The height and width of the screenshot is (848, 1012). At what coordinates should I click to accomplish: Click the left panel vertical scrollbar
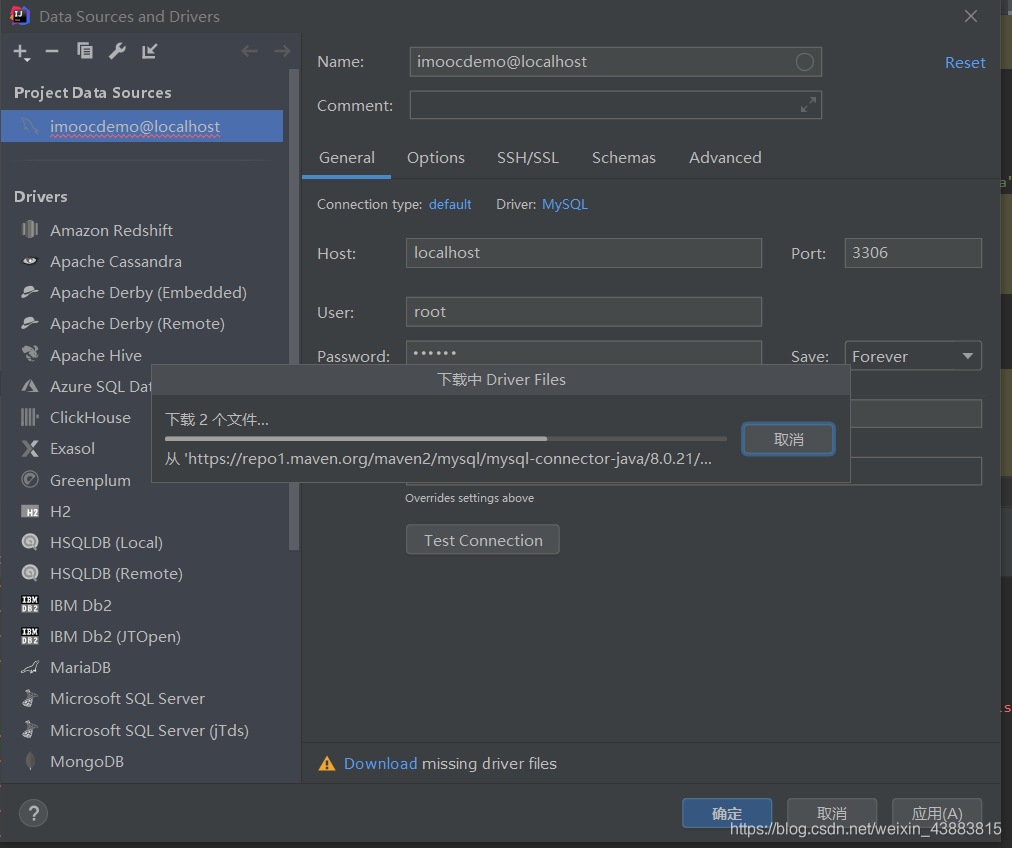[x=294, y=310]
